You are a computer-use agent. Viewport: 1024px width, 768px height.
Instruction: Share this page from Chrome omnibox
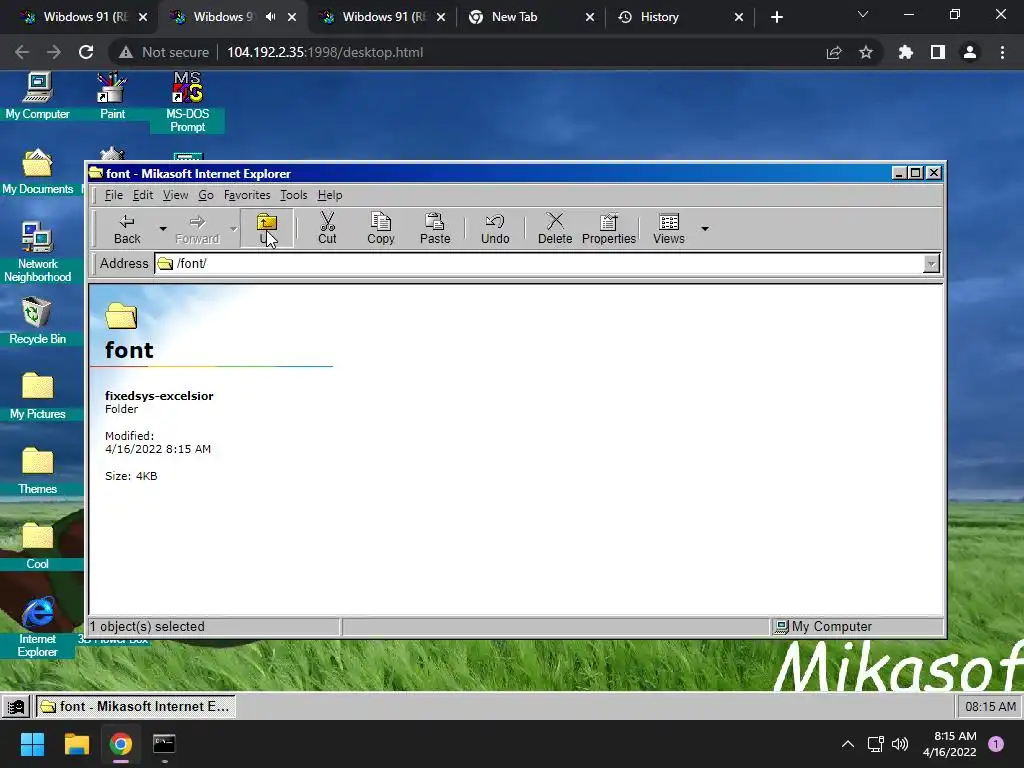[834, 52]
